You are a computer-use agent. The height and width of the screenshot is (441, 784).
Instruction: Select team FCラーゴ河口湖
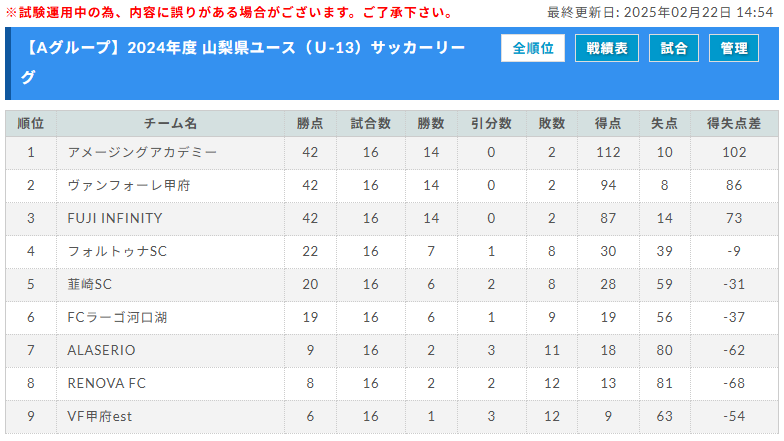click(117, 317)
